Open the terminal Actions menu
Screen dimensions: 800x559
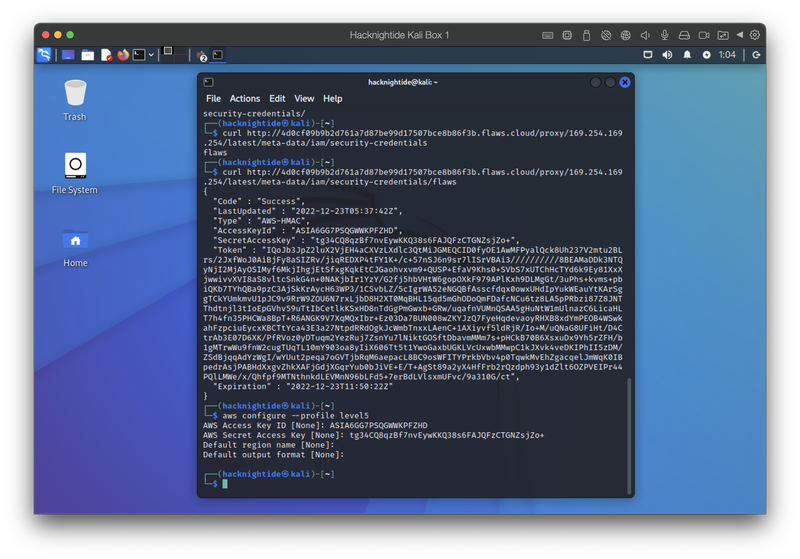click(245, 99)
